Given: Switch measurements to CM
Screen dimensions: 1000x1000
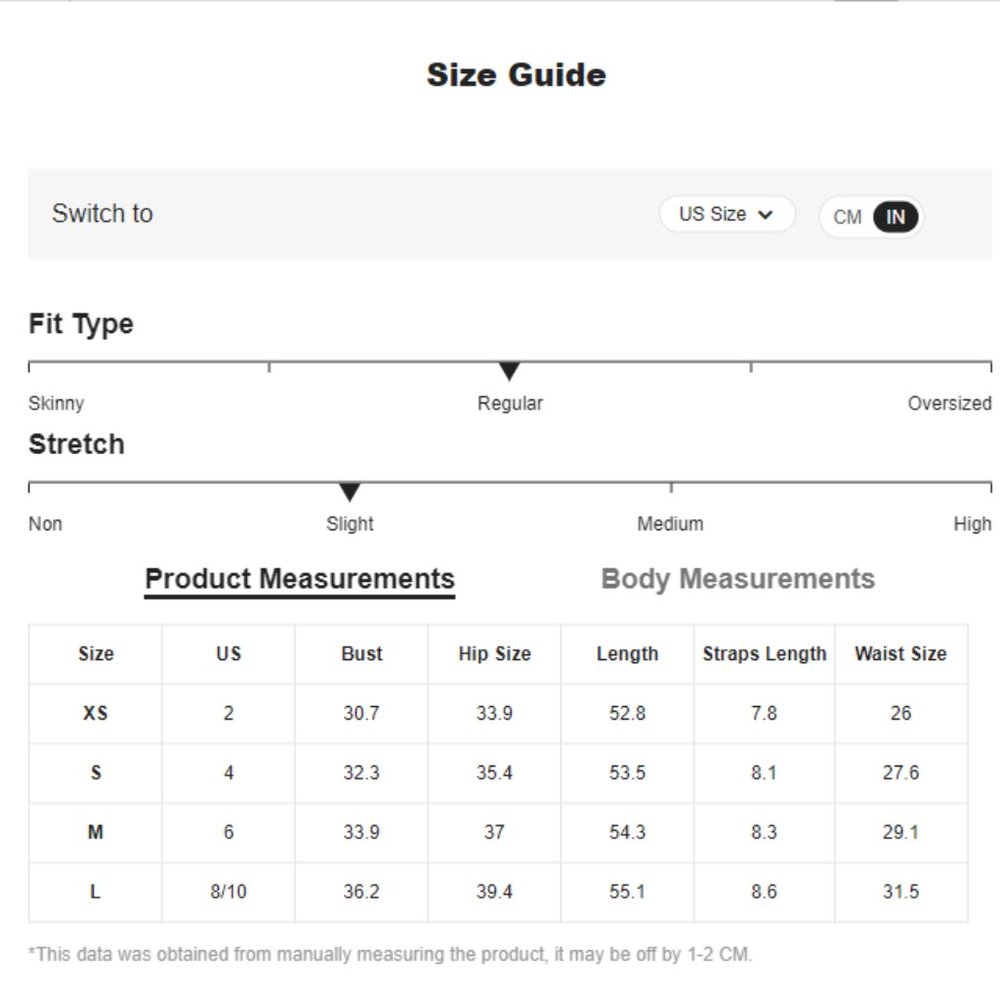Looking at the screenshot, I should 847,217.
